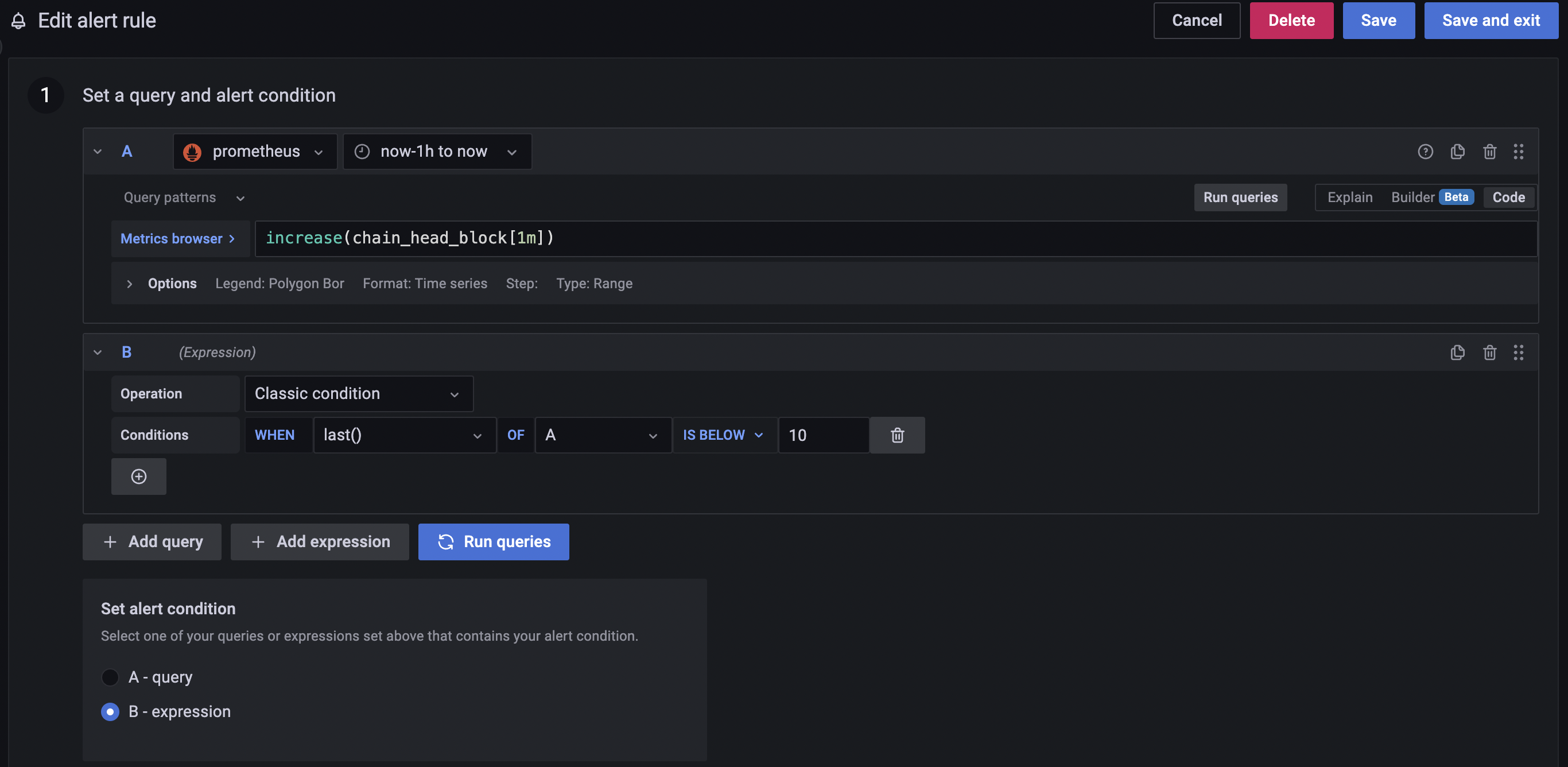Select the 'A - query' radio button

[x=110, y=677]
